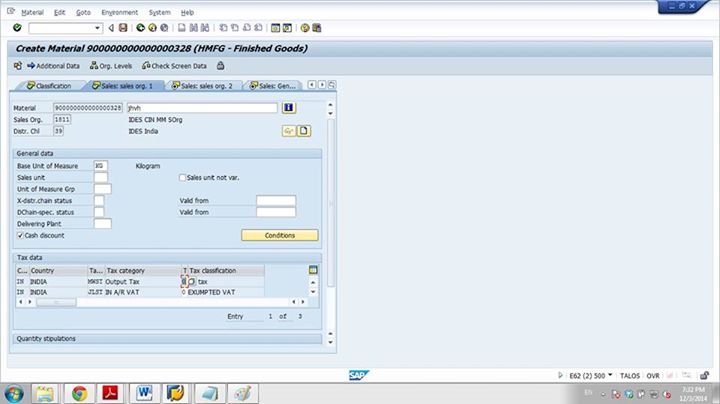Image resolution: width=720 pixels, height=404 pixels.
Task: Click the Check Screen Data button
Action: [x=174, y=66]
